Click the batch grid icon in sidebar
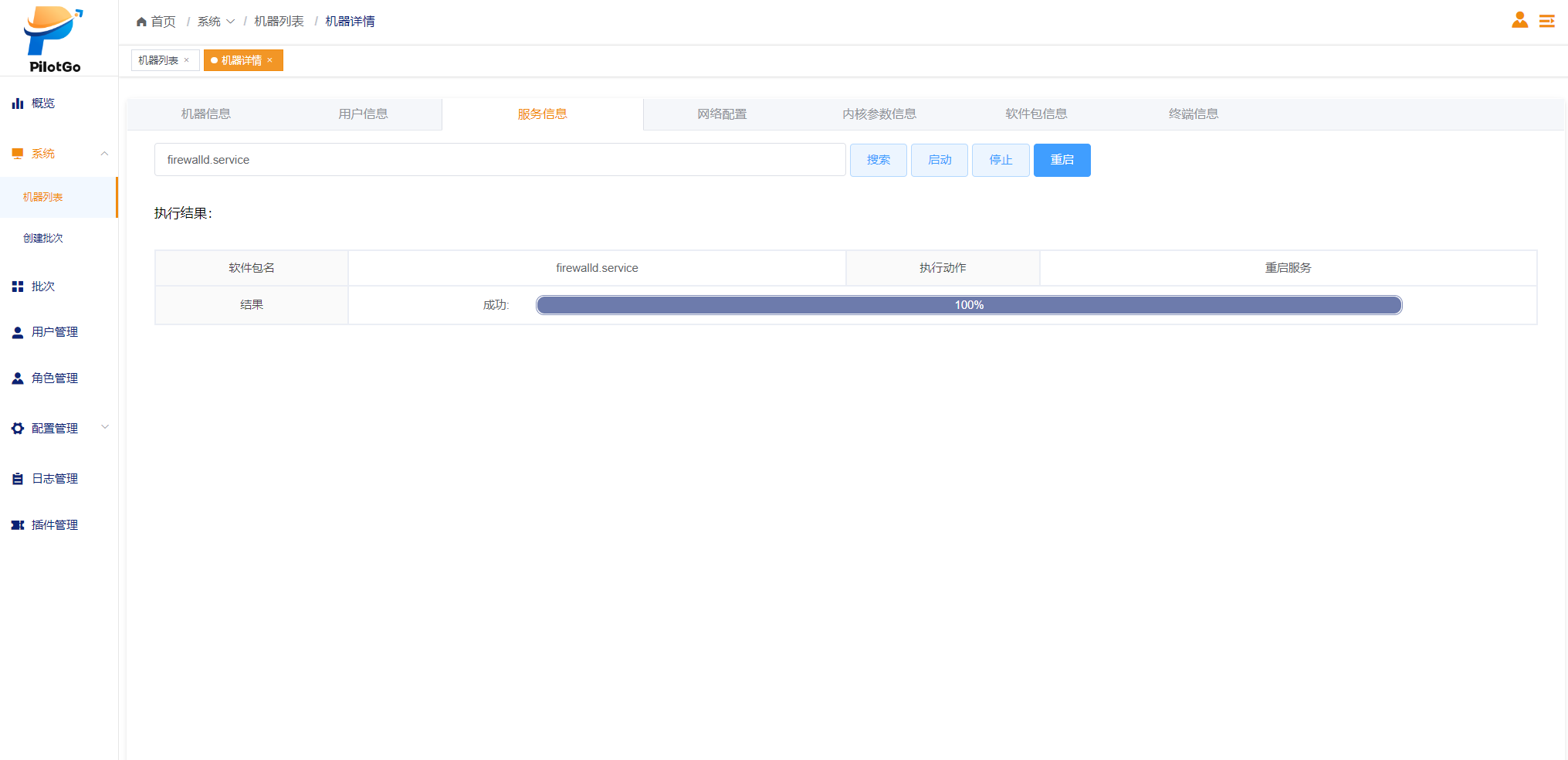 18,287
